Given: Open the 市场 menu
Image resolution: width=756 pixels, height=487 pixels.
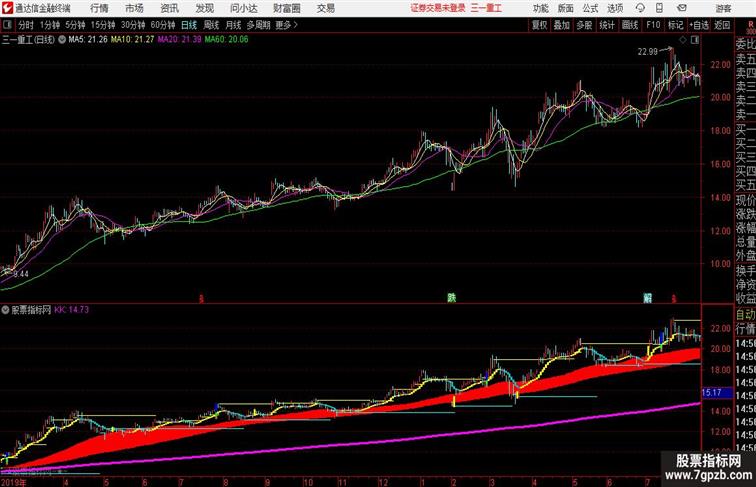Looking at the screenshot, I should pyautogui.click(x=134, y=8).
